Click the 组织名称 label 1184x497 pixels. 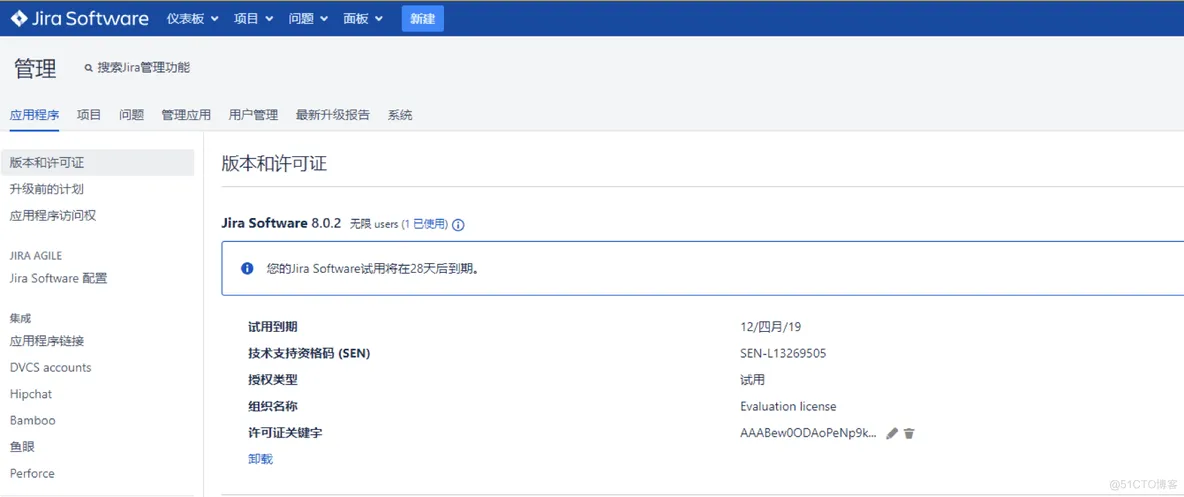pyautogui.click(x=273, y=406)
